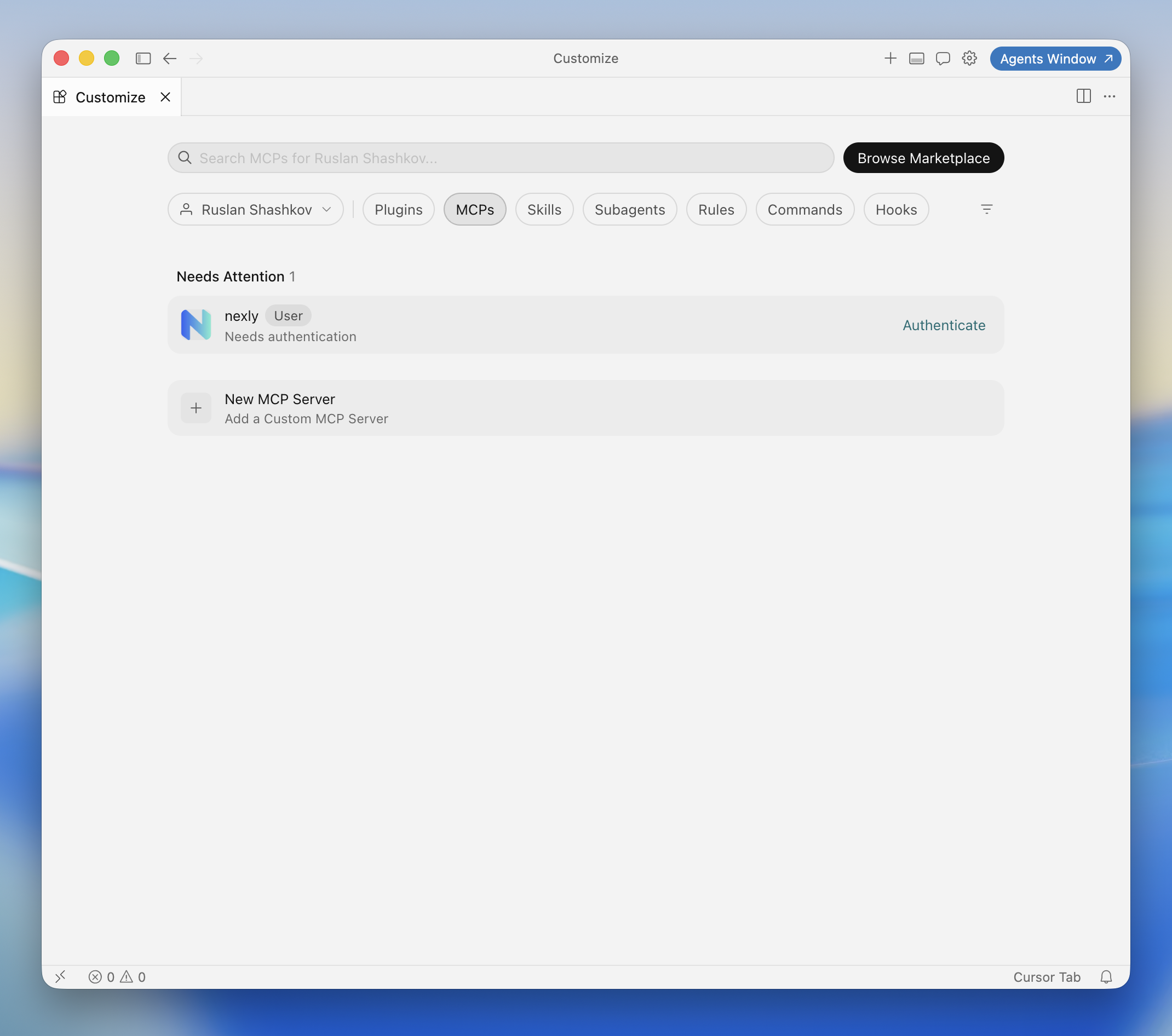
Task: Click Cursor Tab in status bar
Action: pyautogui.click(x=1047, y=976)
